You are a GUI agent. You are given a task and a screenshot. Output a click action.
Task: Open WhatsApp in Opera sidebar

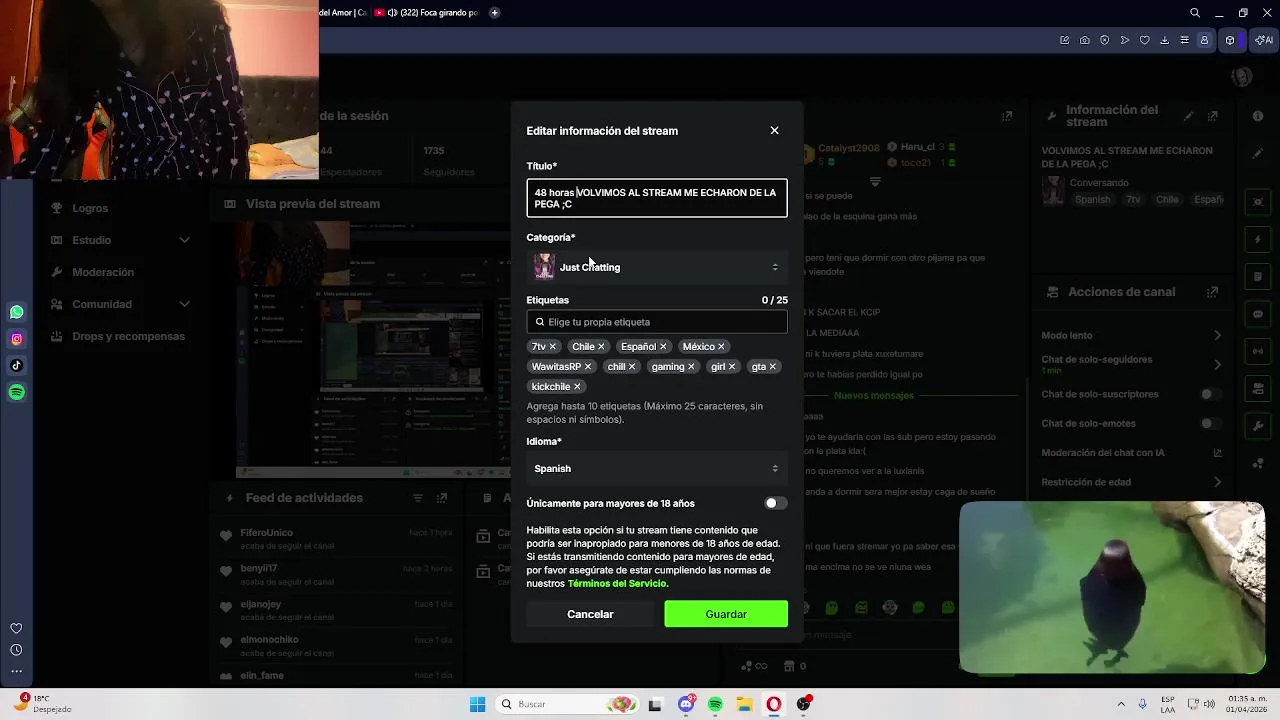click(17, 312)
